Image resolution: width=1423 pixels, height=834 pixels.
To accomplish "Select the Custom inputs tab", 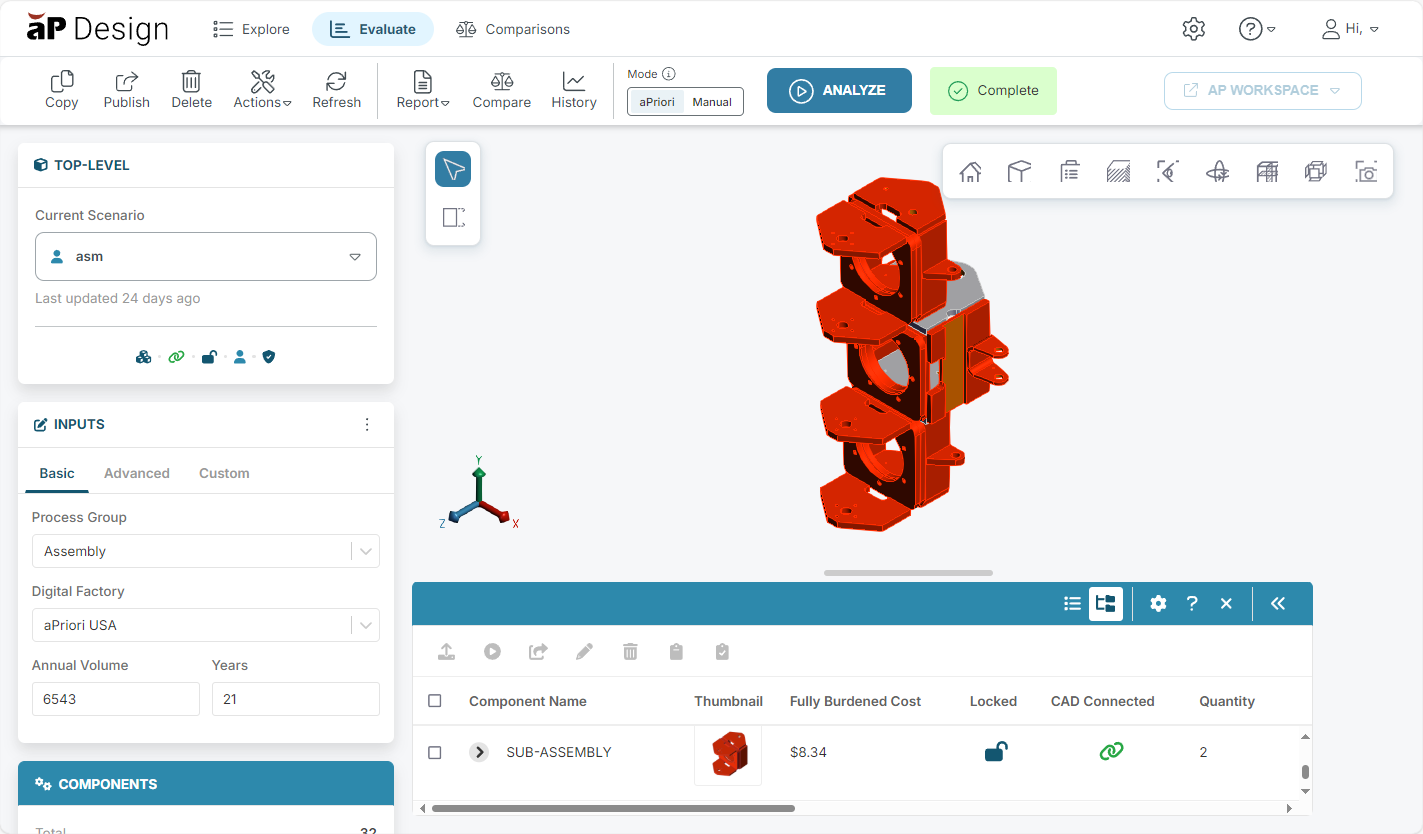I will (224, 473).
